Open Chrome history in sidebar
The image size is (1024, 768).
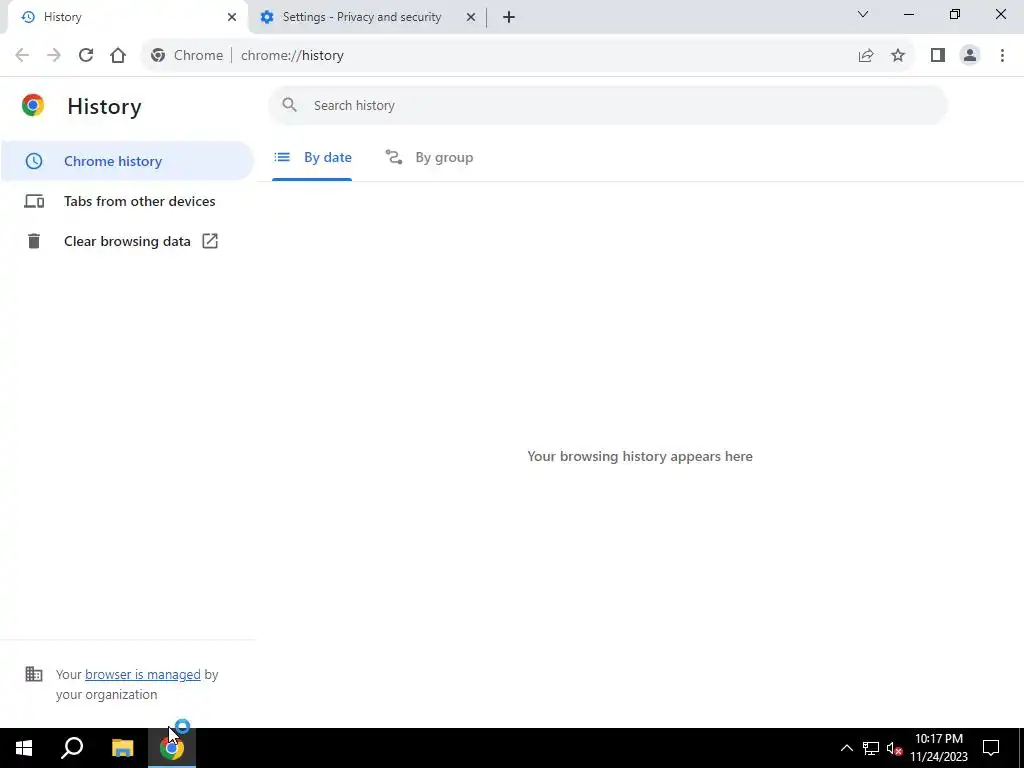point(127,161)
